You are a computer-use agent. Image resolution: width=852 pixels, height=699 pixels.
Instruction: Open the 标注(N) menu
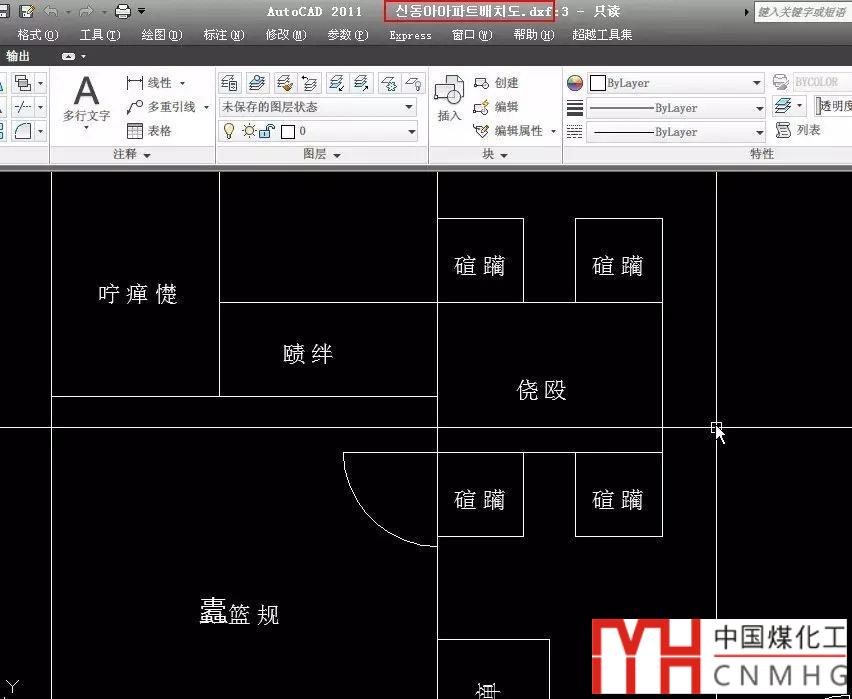tap(223, 35)
